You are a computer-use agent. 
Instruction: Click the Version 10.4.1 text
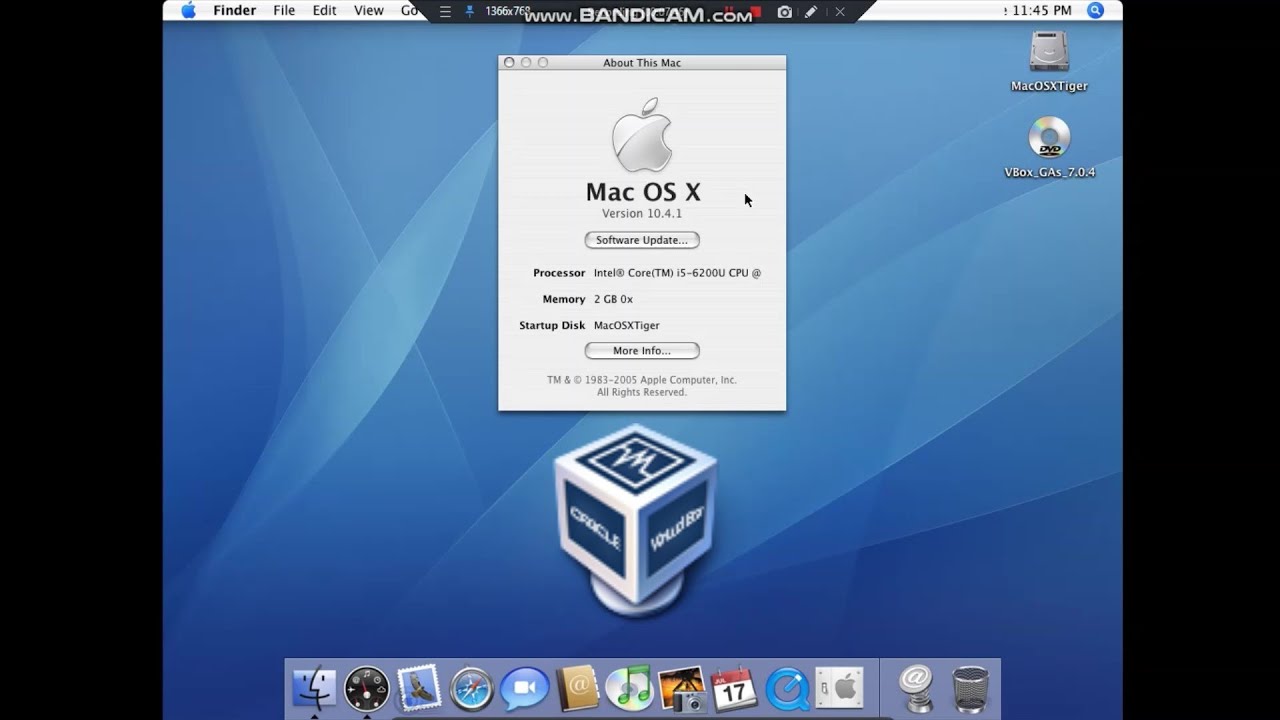pyautogui.click(x=642, y=214)
